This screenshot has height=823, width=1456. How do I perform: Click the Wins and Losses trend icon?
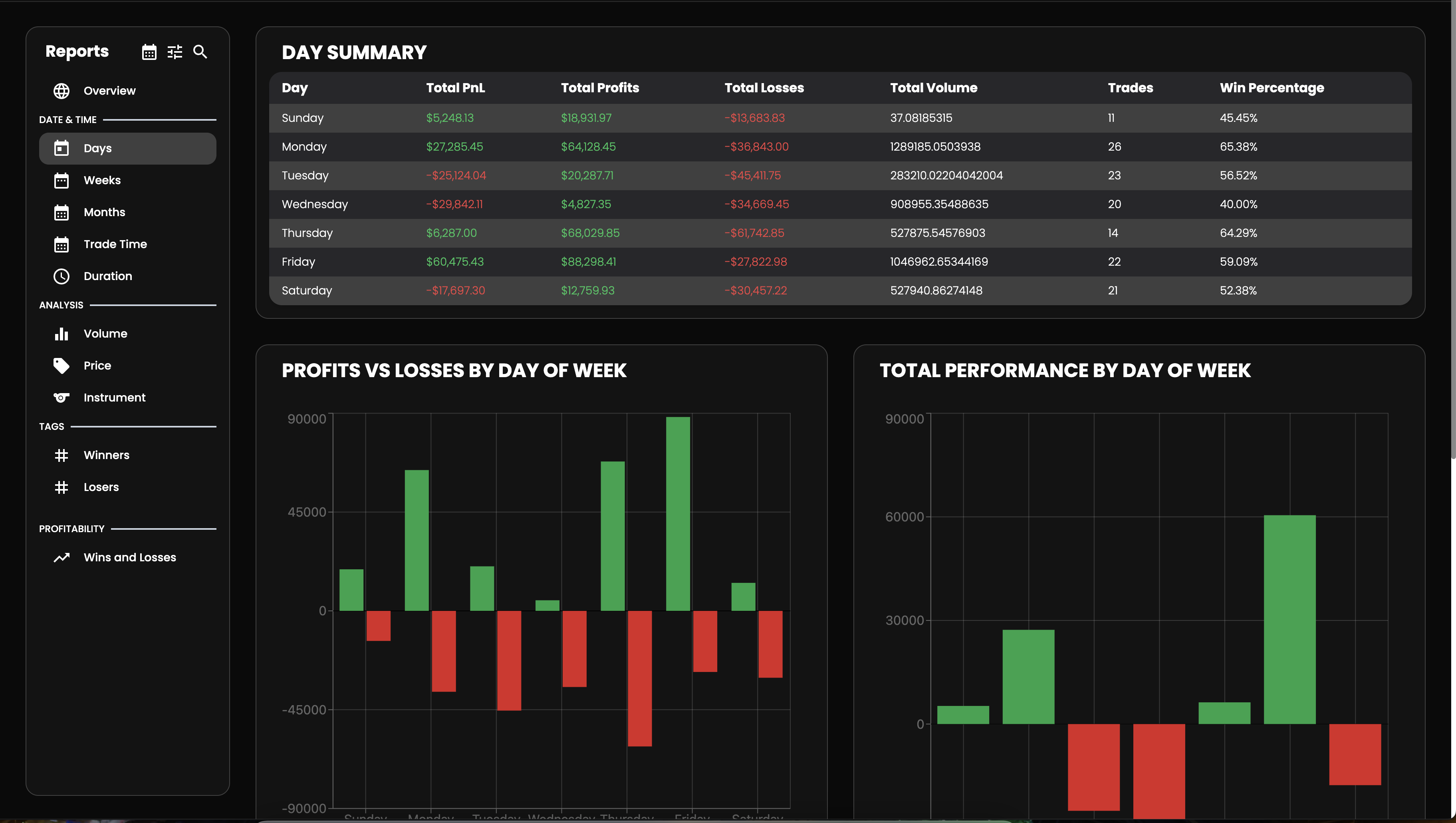pyautogui.click(x=61, y=557)
